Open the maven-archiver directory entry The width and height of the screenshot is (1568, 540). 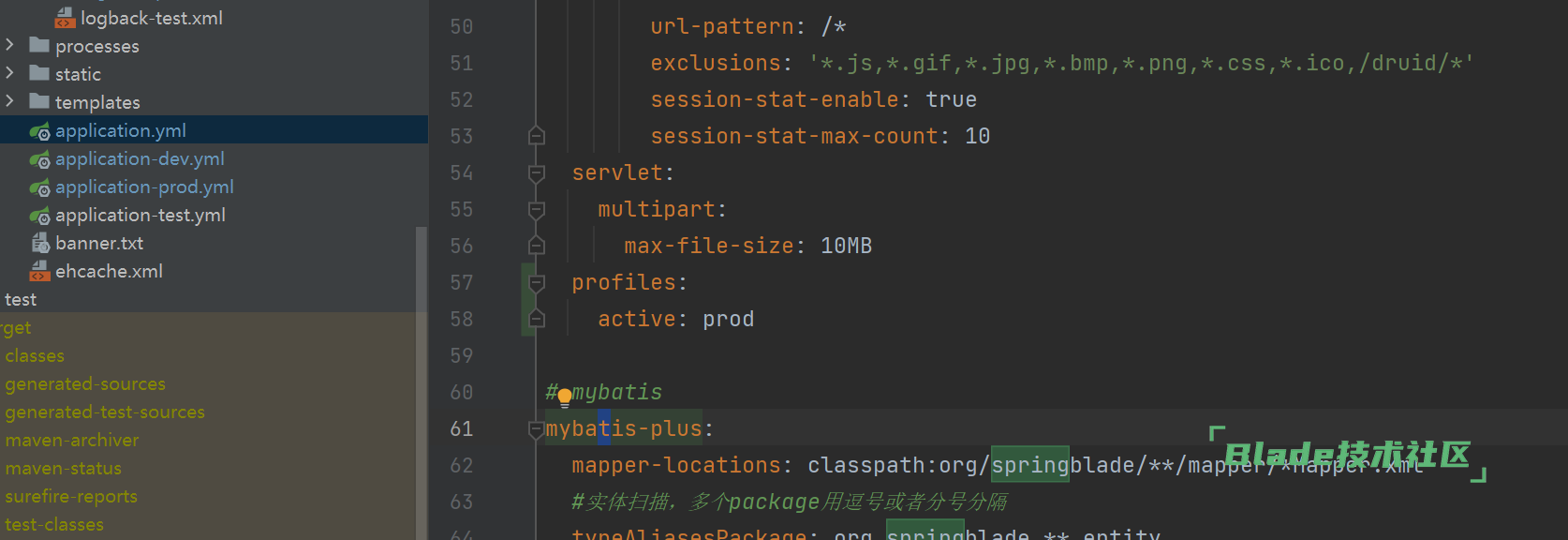[x=71, y=441]
